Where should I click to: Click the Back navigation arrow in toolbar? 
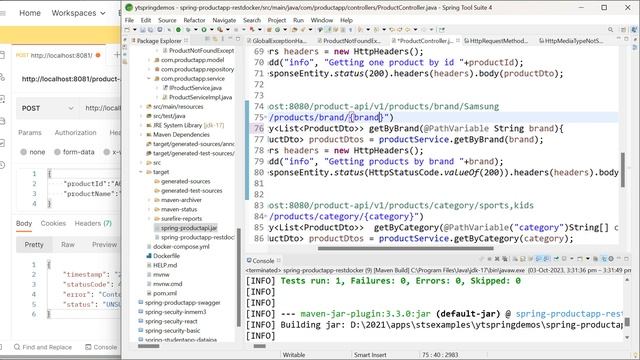pyautogui.click(x=407, y=29)
